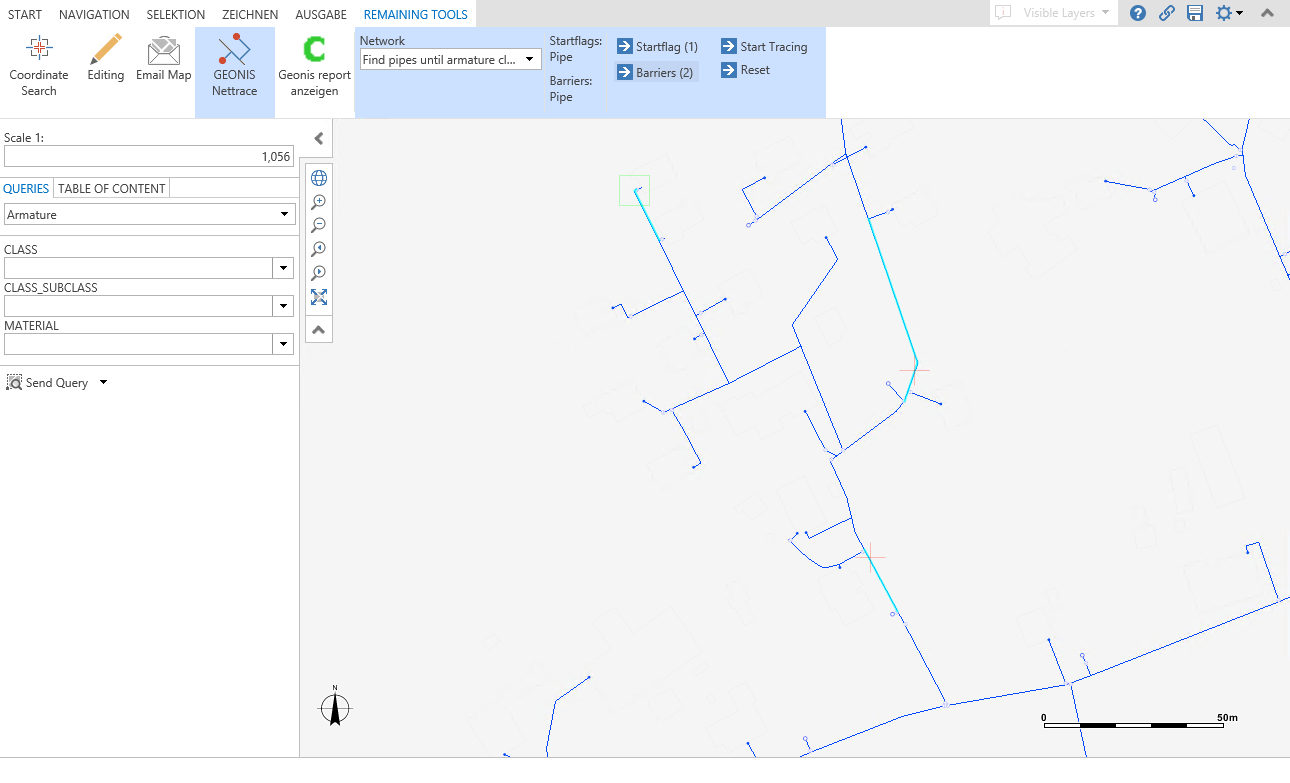Select the zoom-in magnifier tool
Image resolution: width=1290 pixels, height=783 pixels.
[x=318, y=201]
